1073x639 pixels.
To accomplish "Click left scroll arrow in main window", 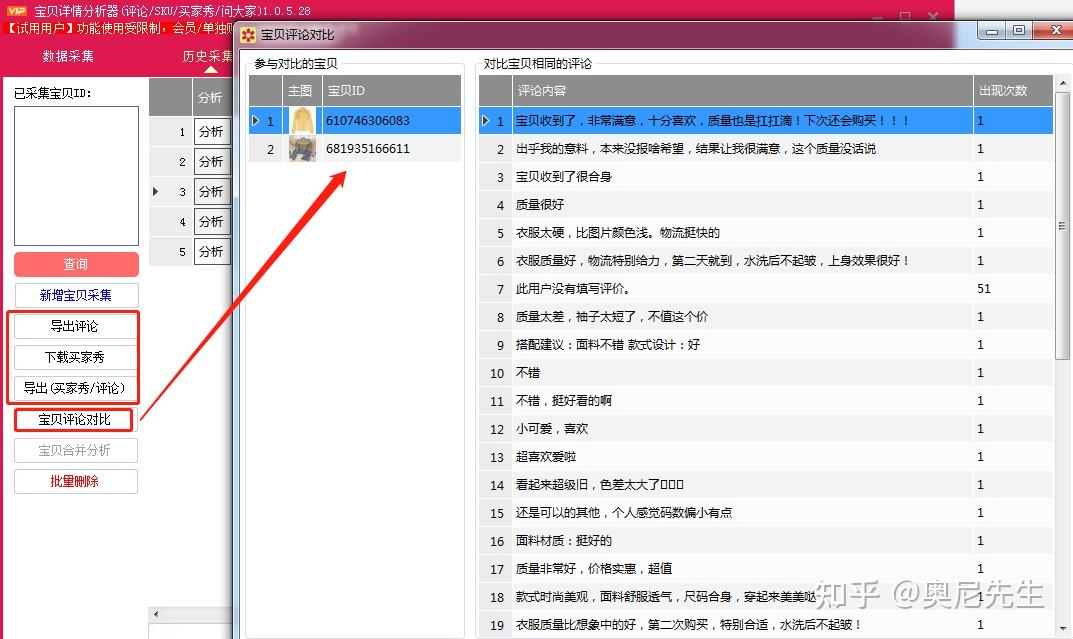I will pos(156,614).
